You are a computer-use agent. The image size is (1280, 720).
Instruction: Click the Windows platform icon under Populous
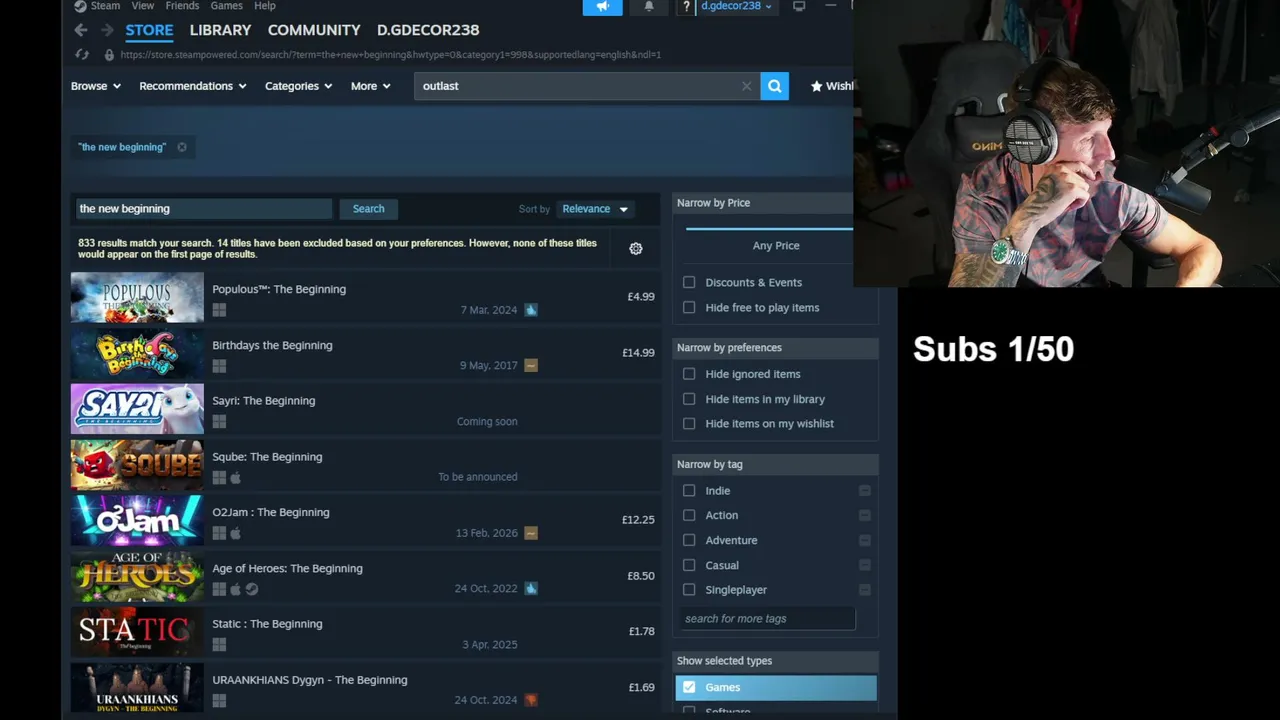click(219, 310)
